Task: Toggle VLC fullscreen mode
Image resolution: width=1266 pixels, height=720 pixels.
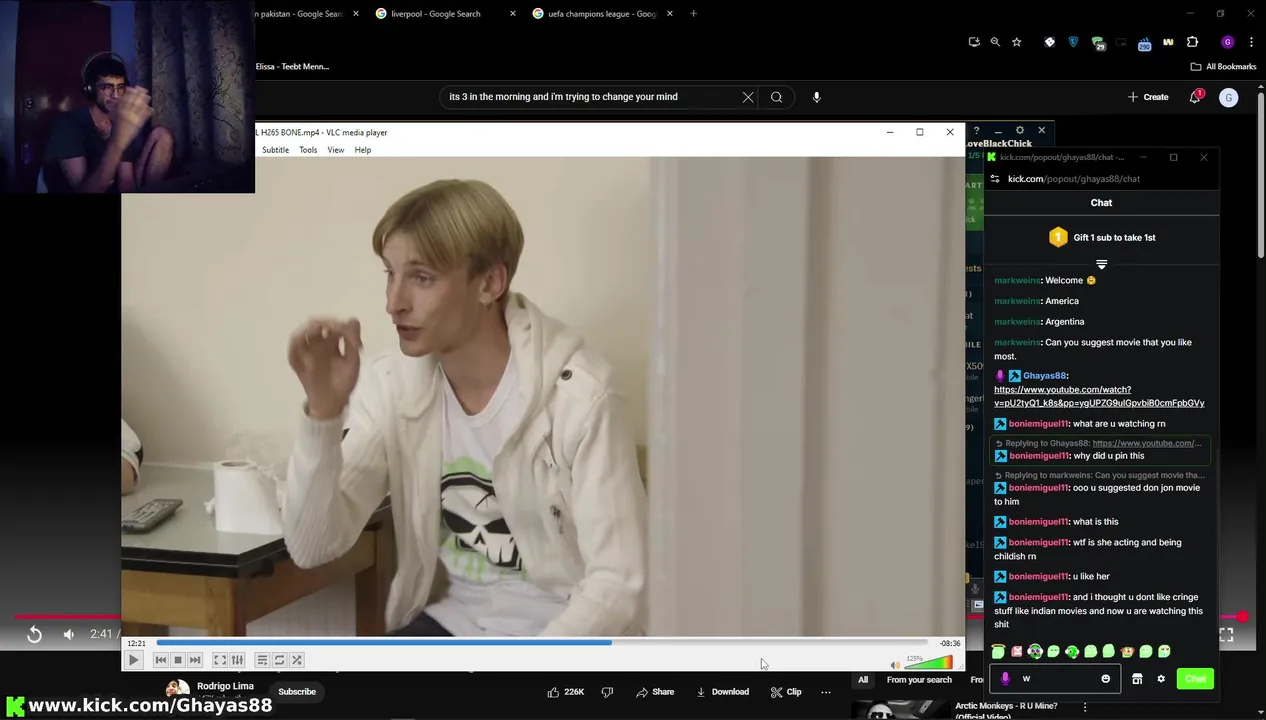Action: pos(220,660)
